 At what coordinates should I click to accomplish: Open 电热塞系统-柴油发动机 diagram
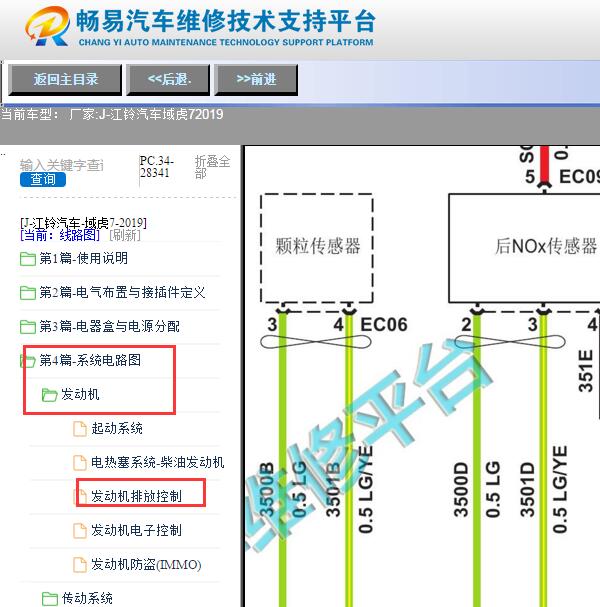pos(158,463)
